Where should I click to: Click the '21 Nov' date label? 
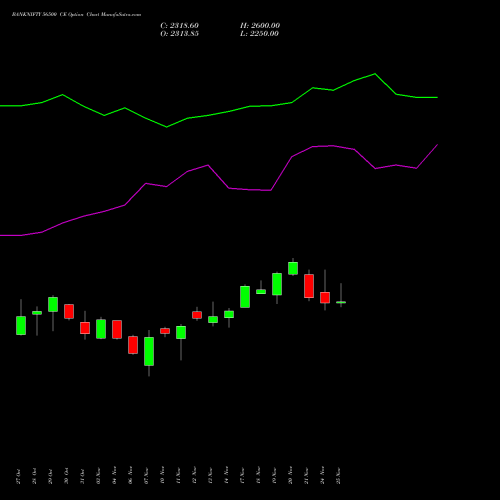point(306,476)
